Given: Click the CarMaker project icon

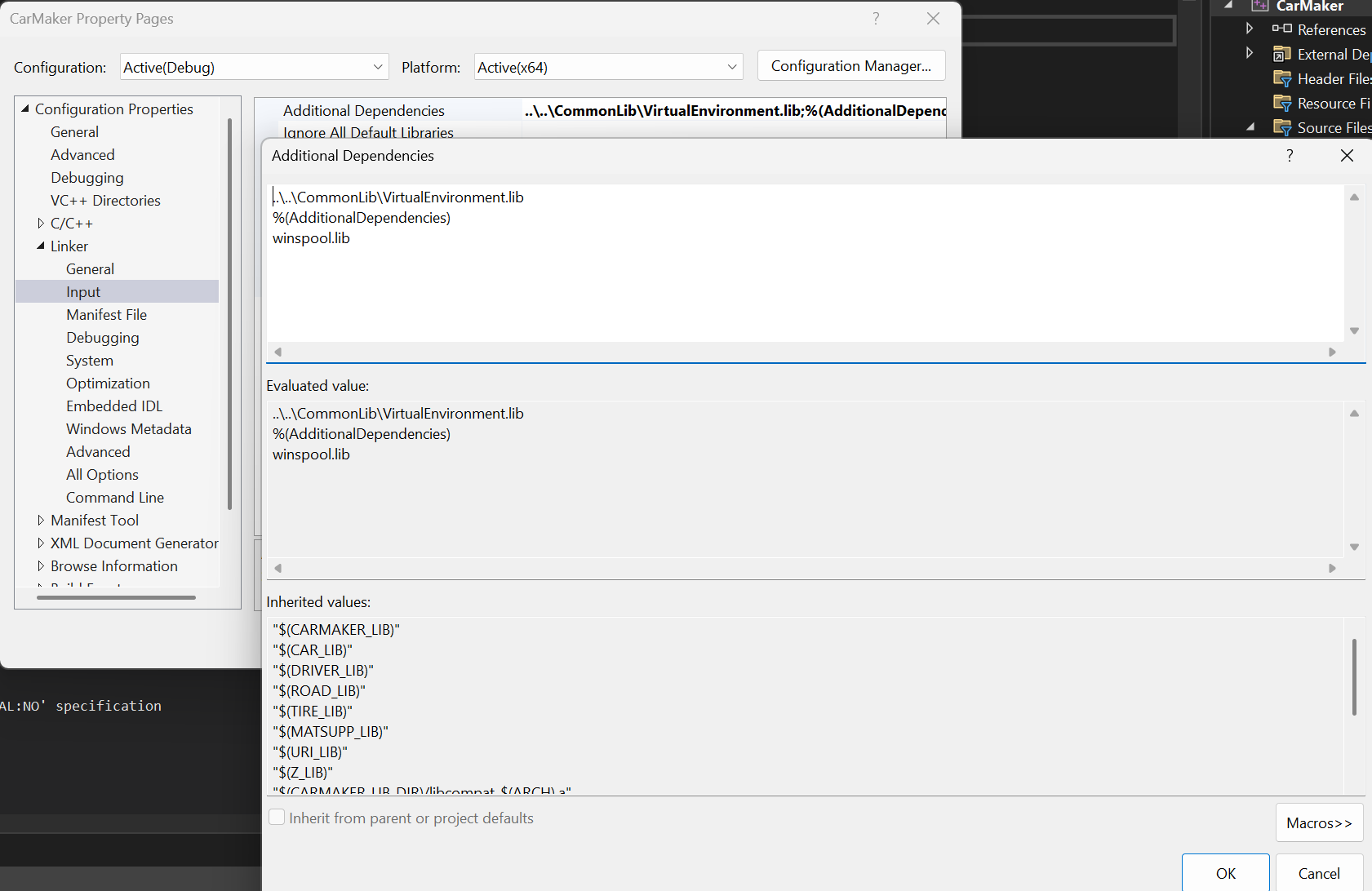Looking at the screenshot, I should [1260, 6].
